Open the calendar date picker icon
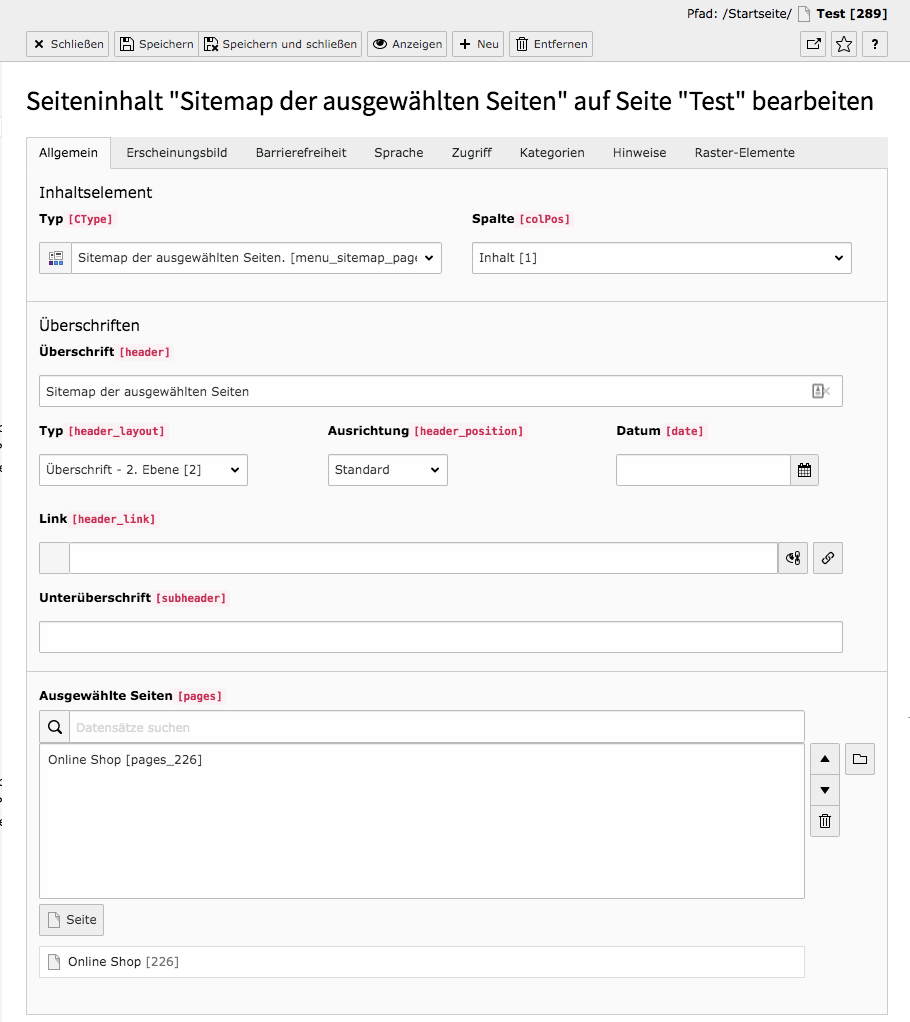This screenshot has height=1022, width=910. coord(804,470)
